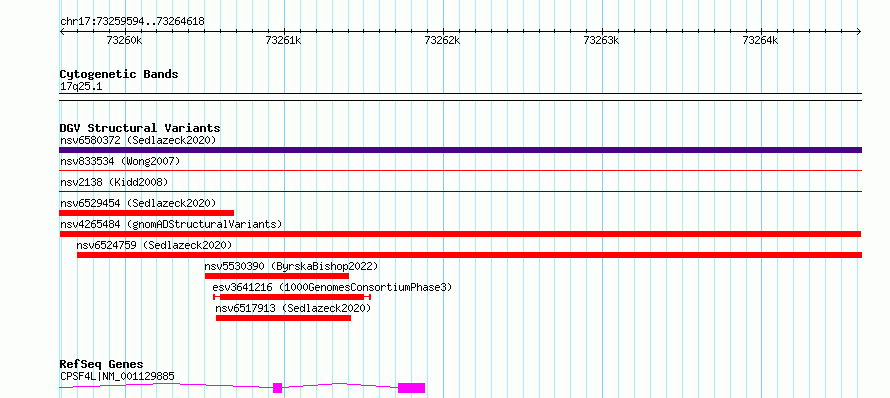
Task: Select the thin blue nsv2138 variant line
Action: (460, 191)
